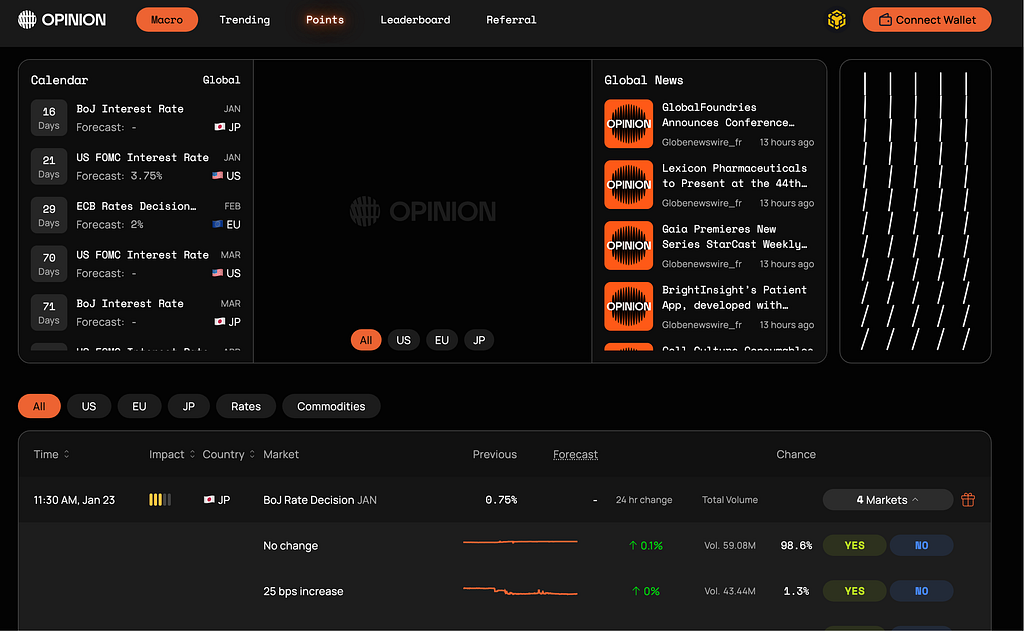The height and width of the screenshot is (631, 1024).
Task: Click Connect Wallet button
Action: pyautogui.click(x=927, y=20)
